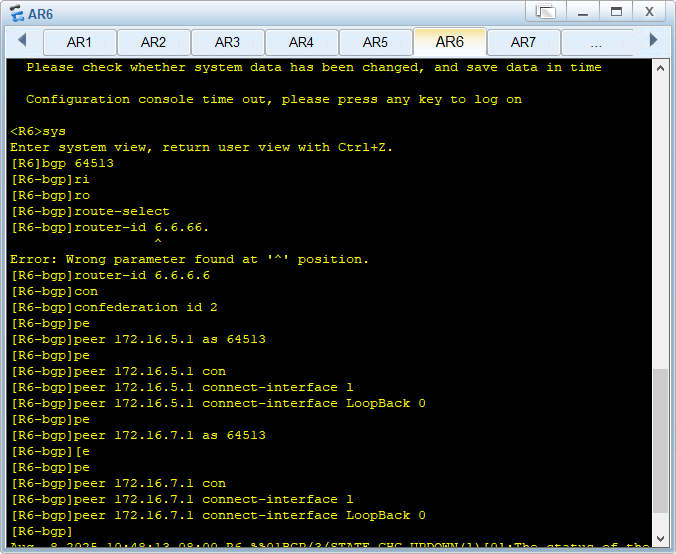The image size is (676, 554).
Task: Click the 'Error: Wrong parameter found' line
Action: click(190, 259)
